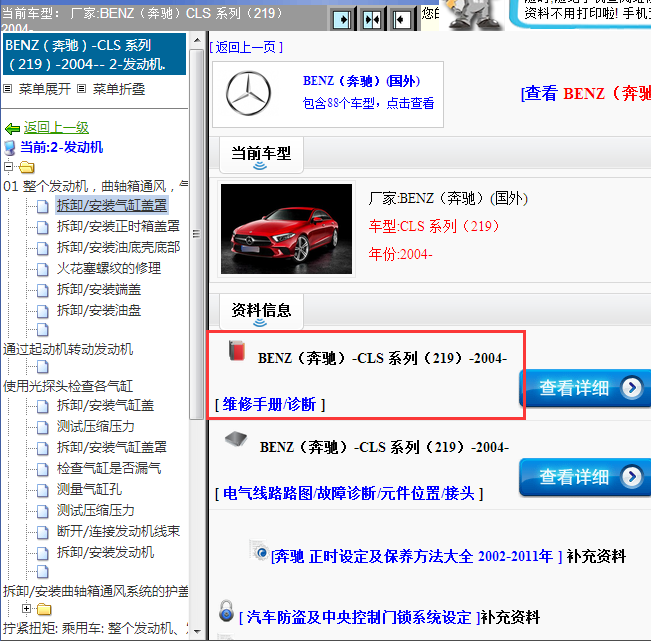Select 通过起动机转动发动机 tree item

(68, 349)
